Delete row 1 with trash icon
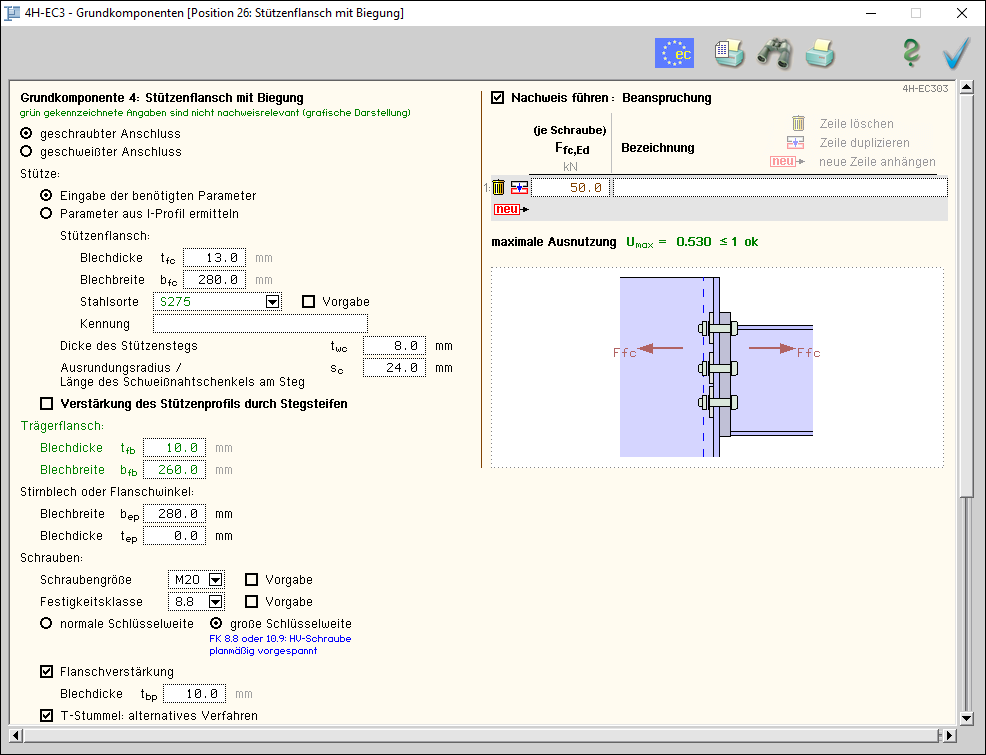This screenshot has width=986, height=755. pyautogui.click(x=499, y=187)
